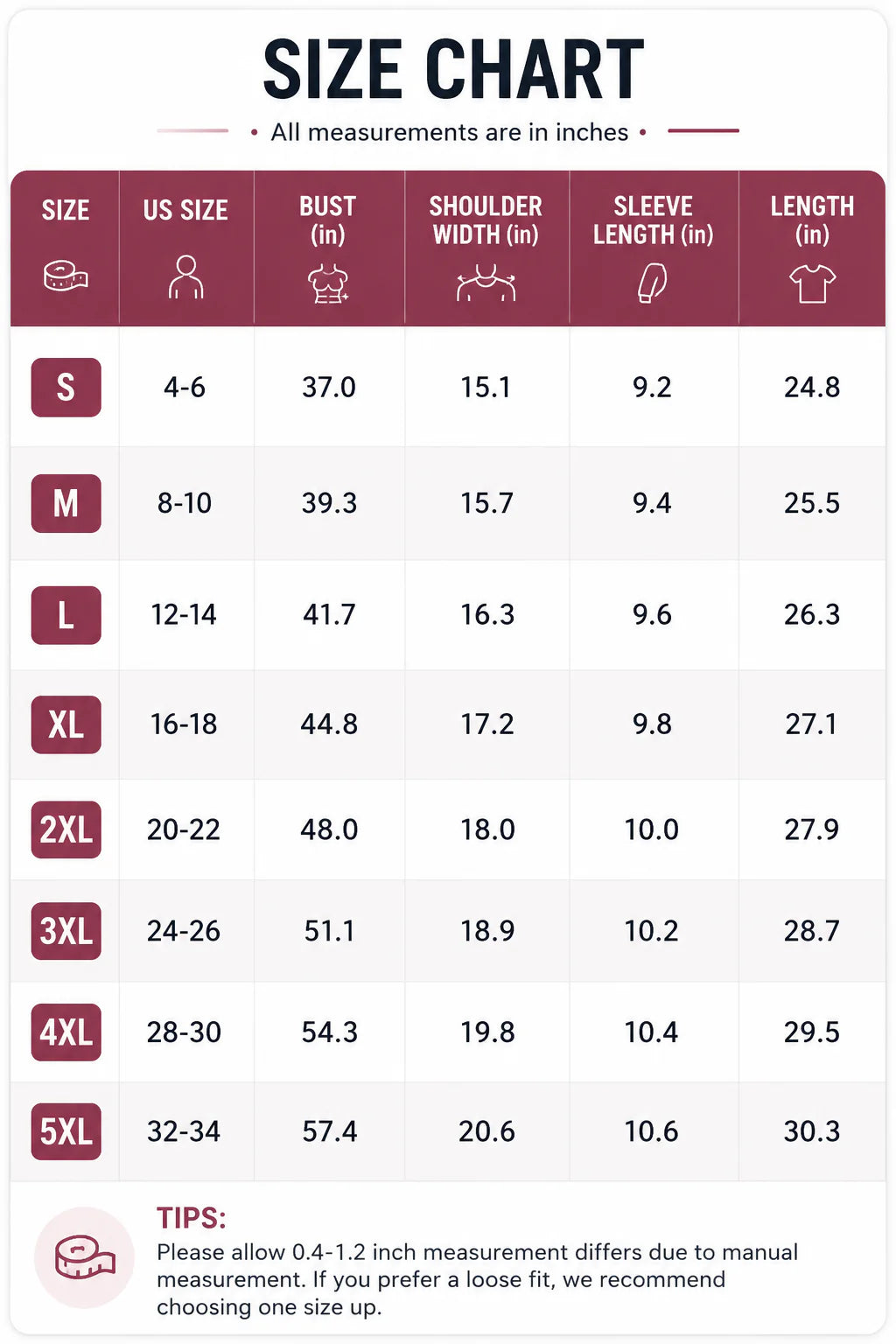896x1344 pixels.
Task: Click the person icon under US SIZE
Action: click(x=185, y=277)
